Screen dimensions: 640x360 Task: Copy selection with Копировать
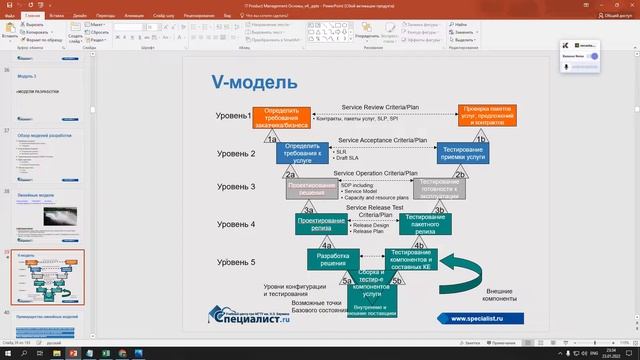tap(34, 32)
